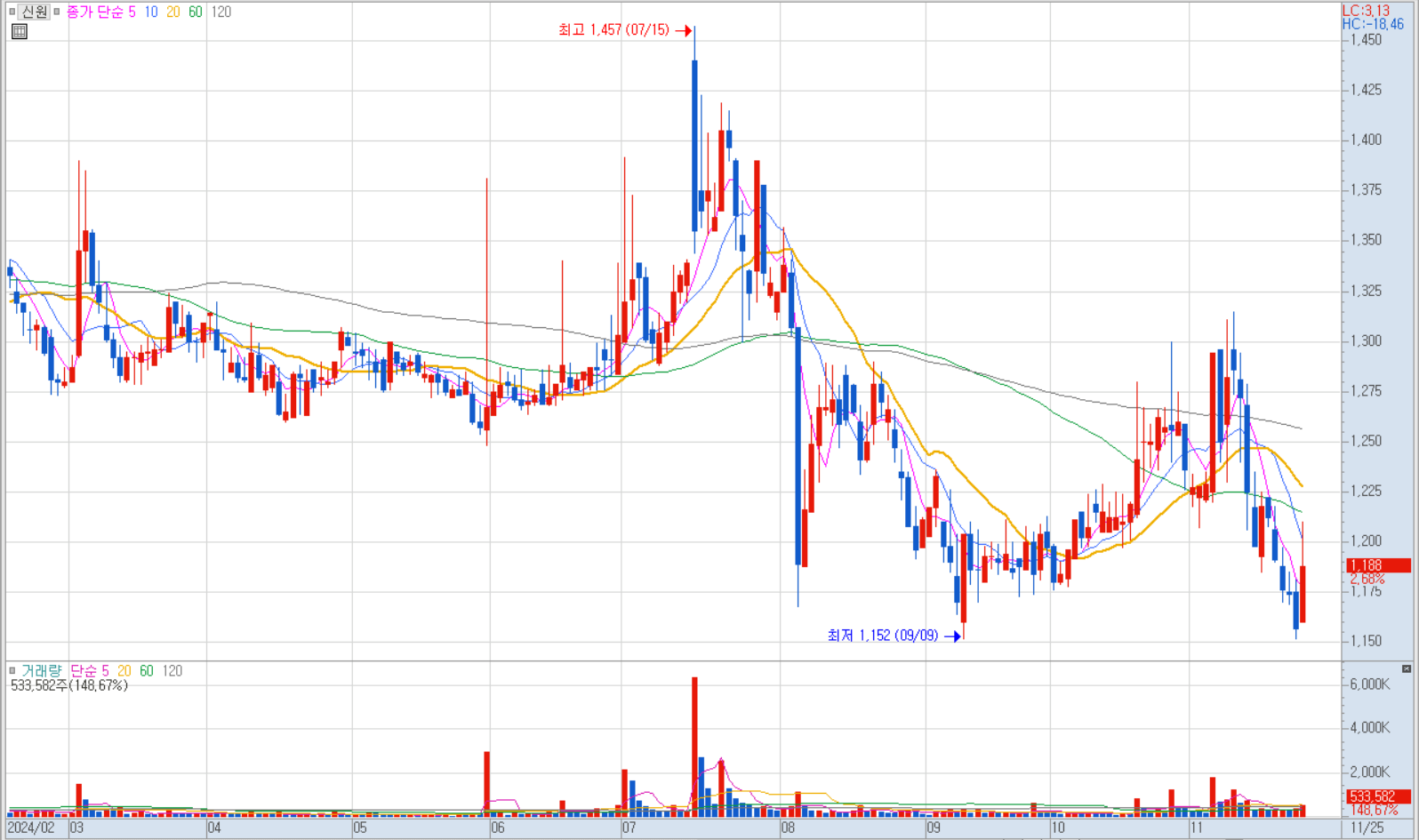Screen dimensions: 1419x840
Task: Click the red 533,582 volume tag
Action: click(x=1377, y=796)
